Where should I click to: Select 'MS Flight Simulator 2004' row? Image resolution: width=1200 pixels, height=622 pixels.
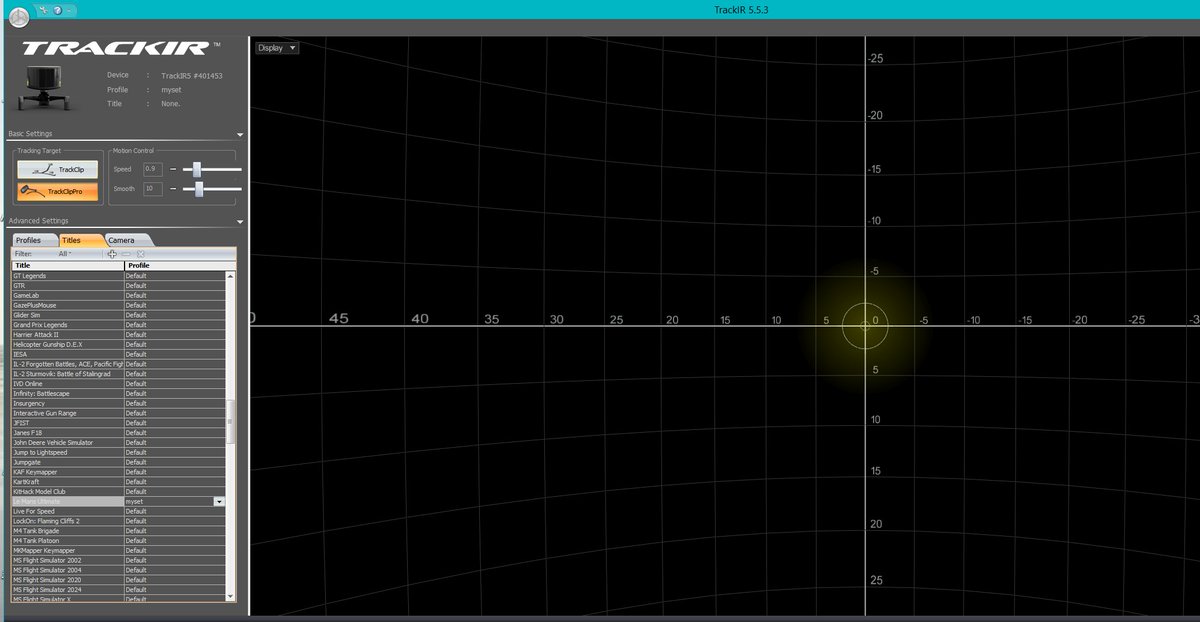pos(119,570)
